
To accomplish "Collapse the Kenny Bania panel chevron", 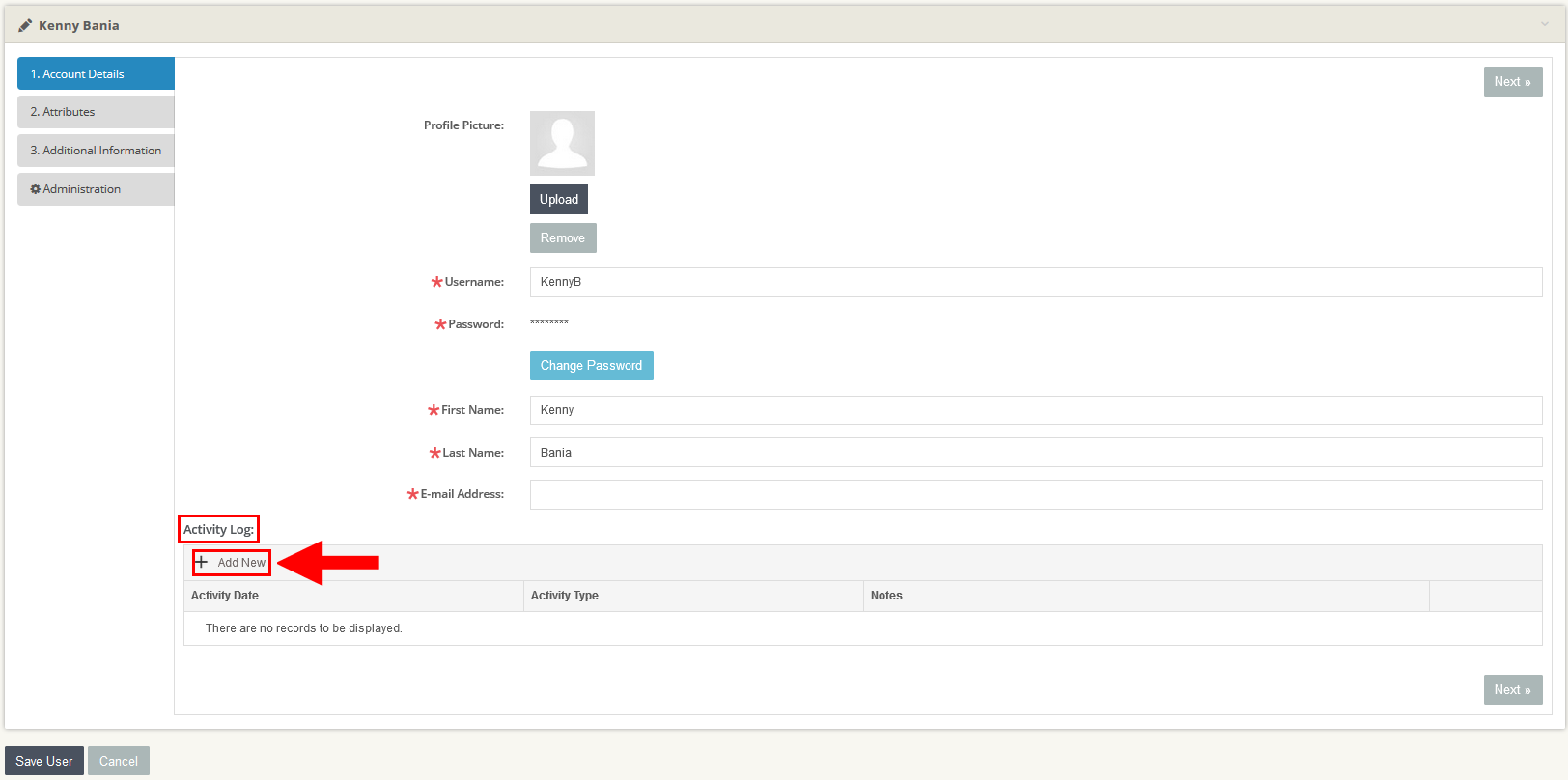I will tap(1545, 24).
